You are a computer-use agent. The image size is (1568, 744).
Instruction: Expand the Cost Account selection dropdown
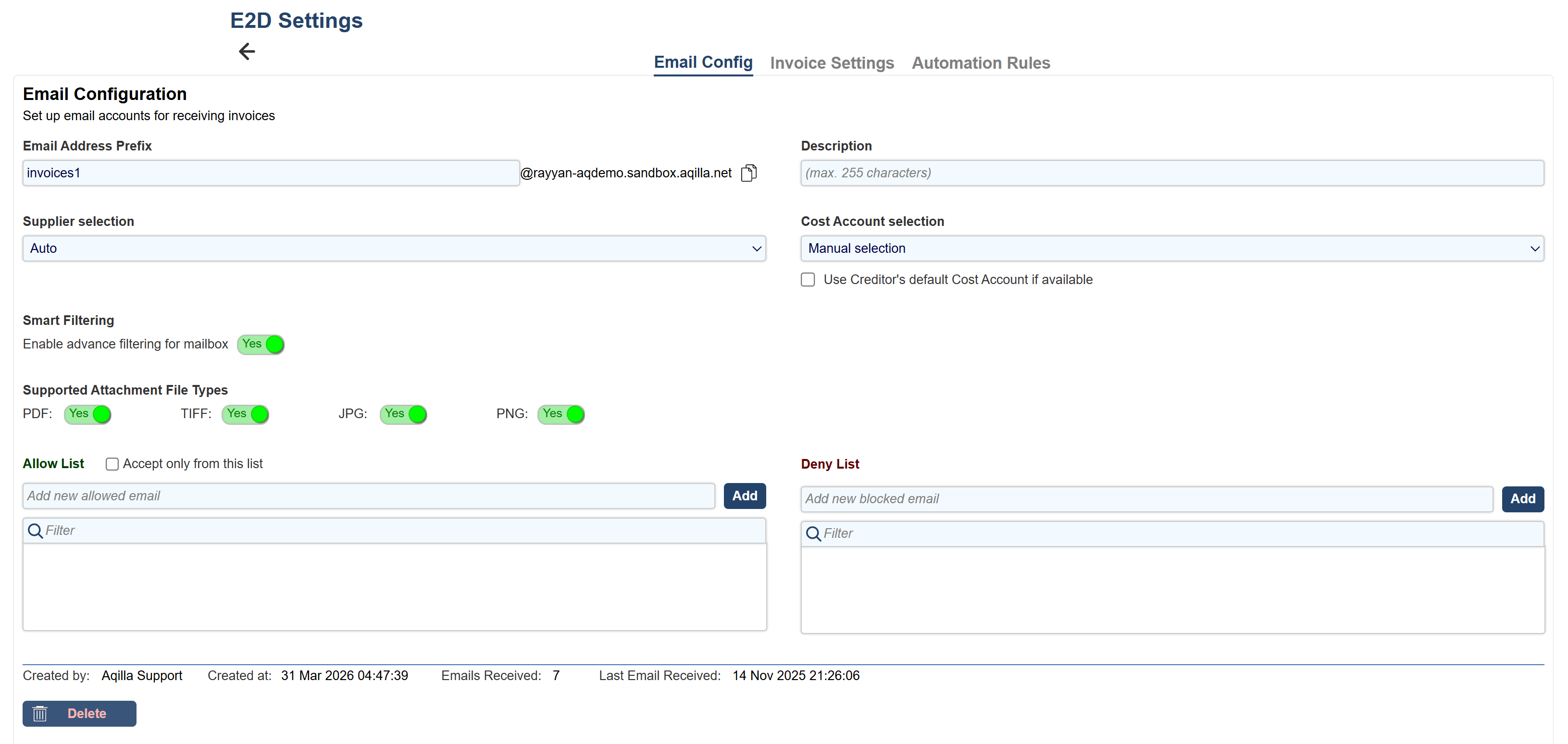[x=1172, y=248]
